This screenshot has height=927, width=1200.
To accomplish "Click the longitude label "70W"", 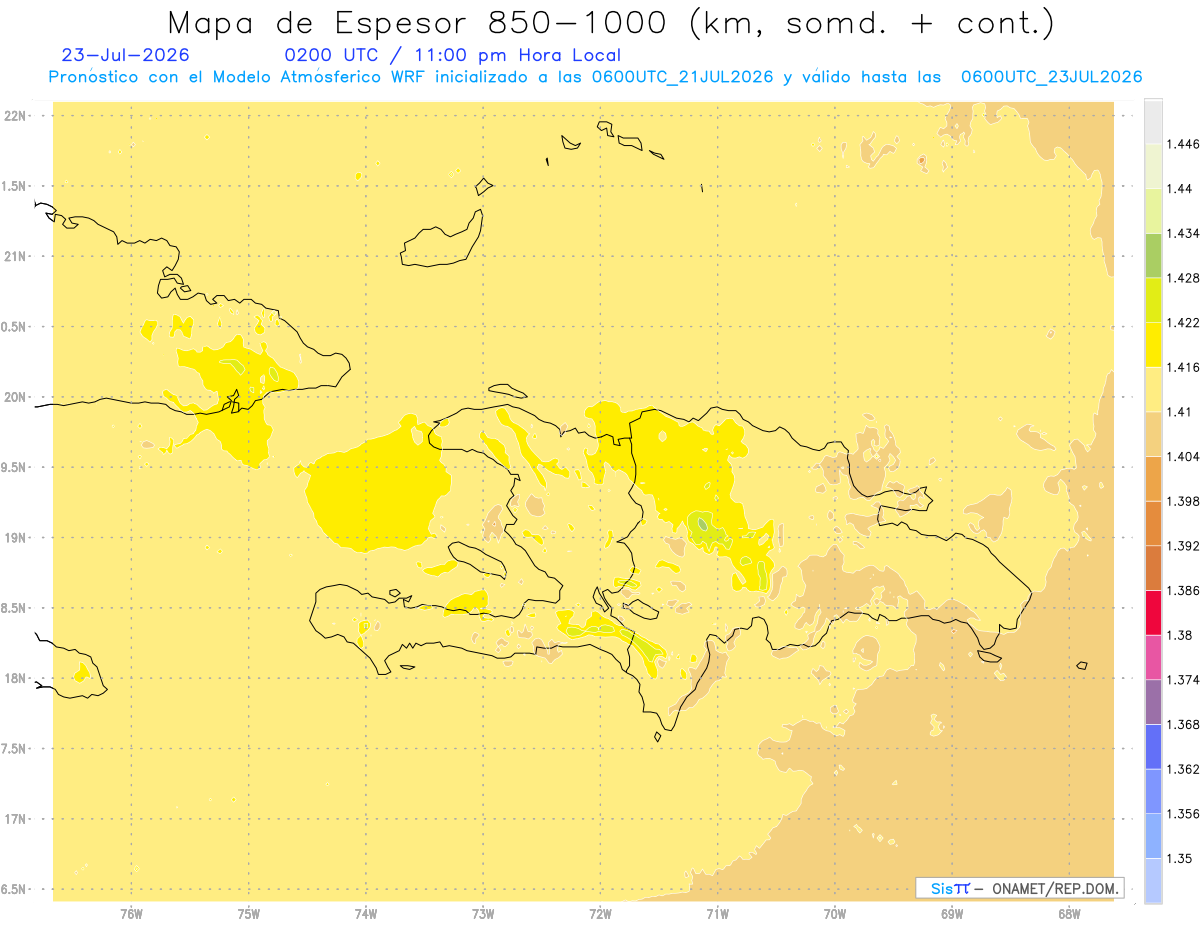I will click(835, 914).
